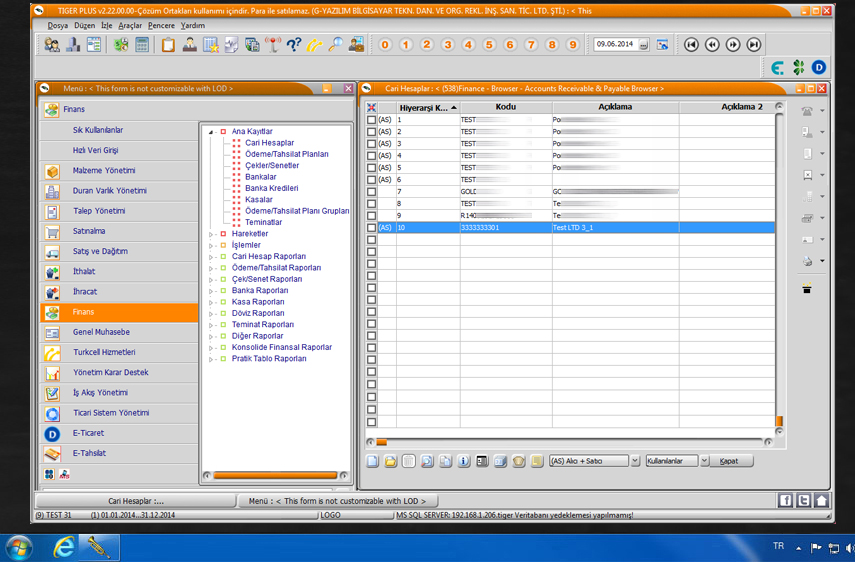Expand the Banka Raporları tree node
The width and height of the screenshot is (855, 562).
pyautogui.click(x=210, y=291)
